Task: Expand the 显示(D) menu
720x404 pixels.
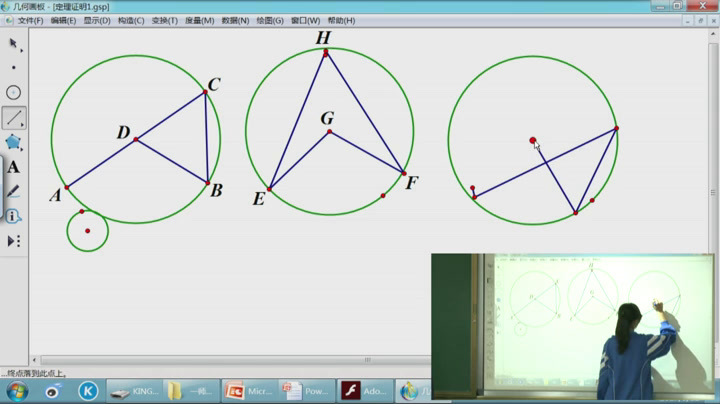Action: pos(97,20)
